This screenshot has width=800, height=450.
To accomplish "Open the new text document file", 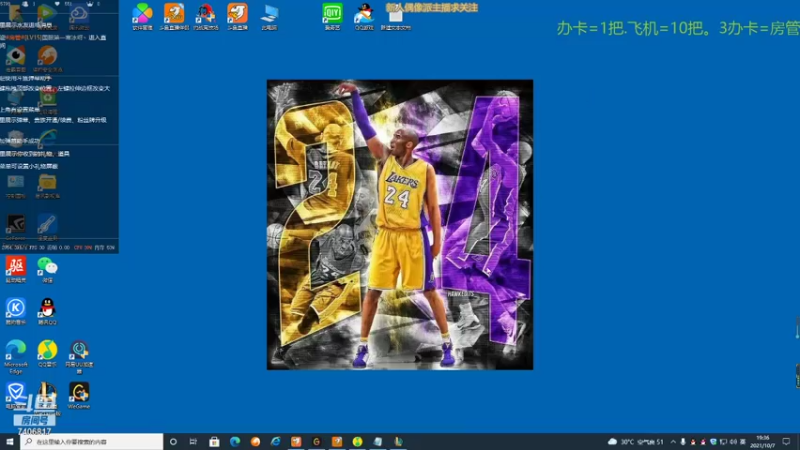I will [x=395, y=19].
